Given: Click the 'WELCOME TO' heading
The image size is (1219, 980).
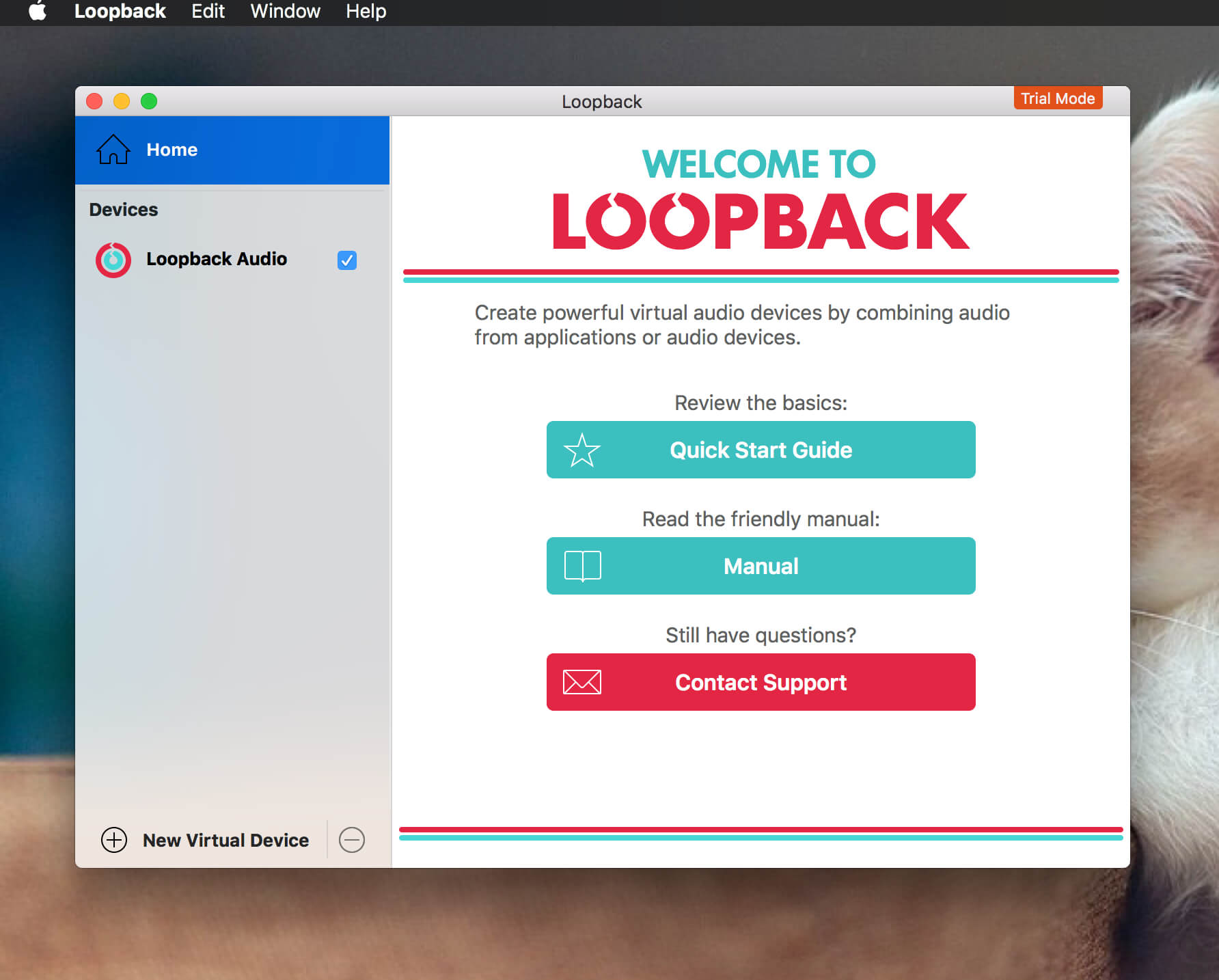Looking at the screenshot, I should pos(759,164).
